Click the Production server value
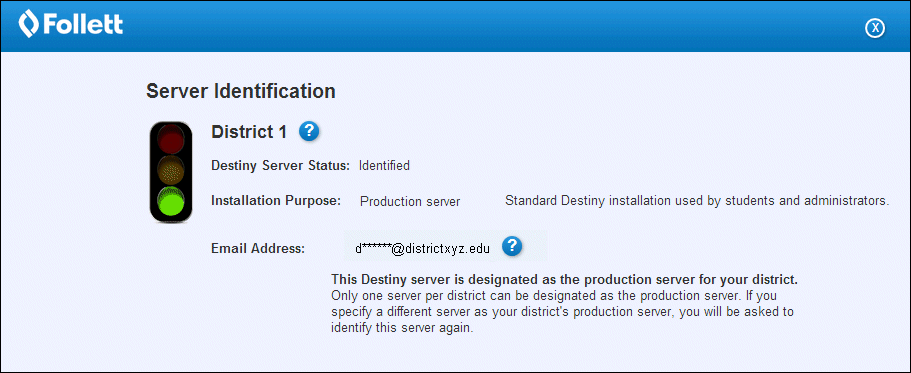 pos(410,202)
